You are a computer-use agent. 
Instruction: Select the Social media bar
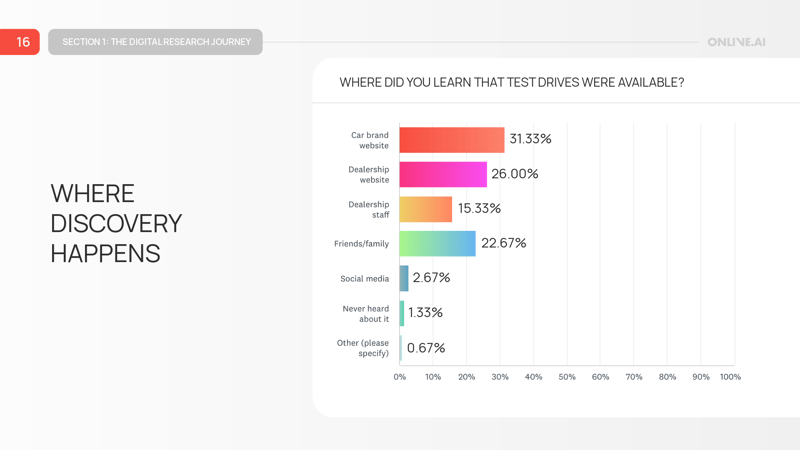(404, 278)
